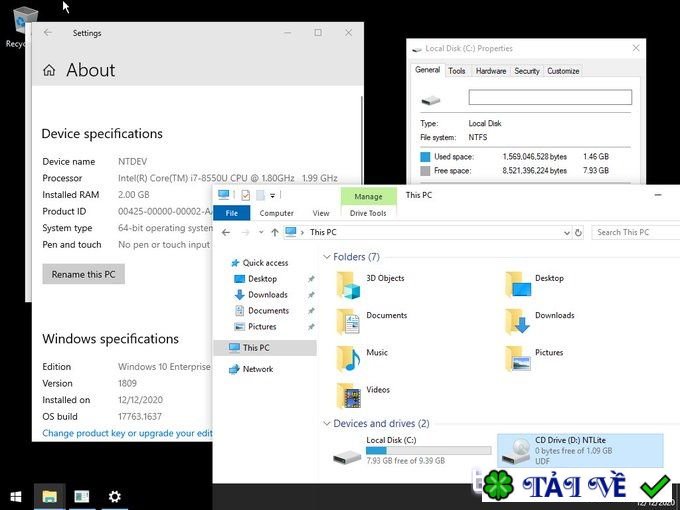The image size is (680, 510).
Task: Select General tab in Properties
Action: pos(427,70)
